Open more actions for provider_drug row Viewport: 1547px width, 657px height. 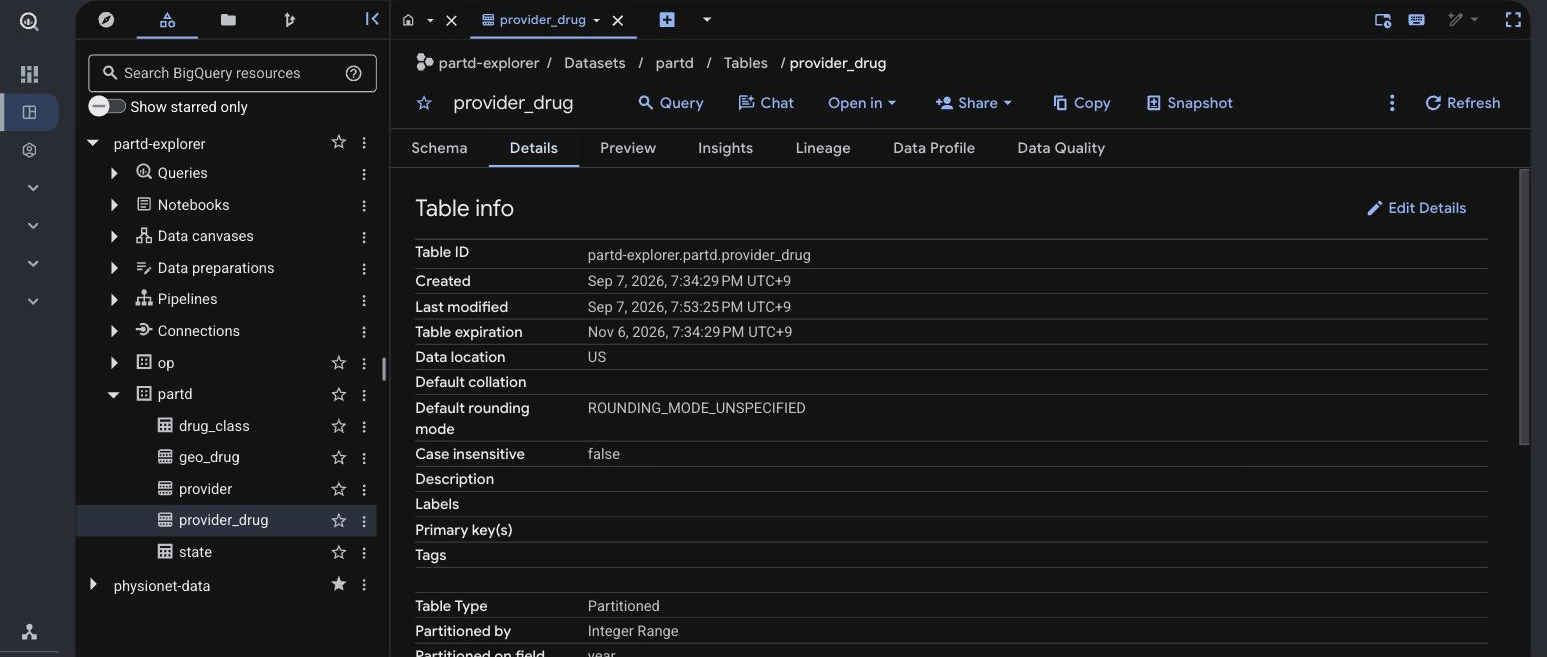[x=364, y=521]
